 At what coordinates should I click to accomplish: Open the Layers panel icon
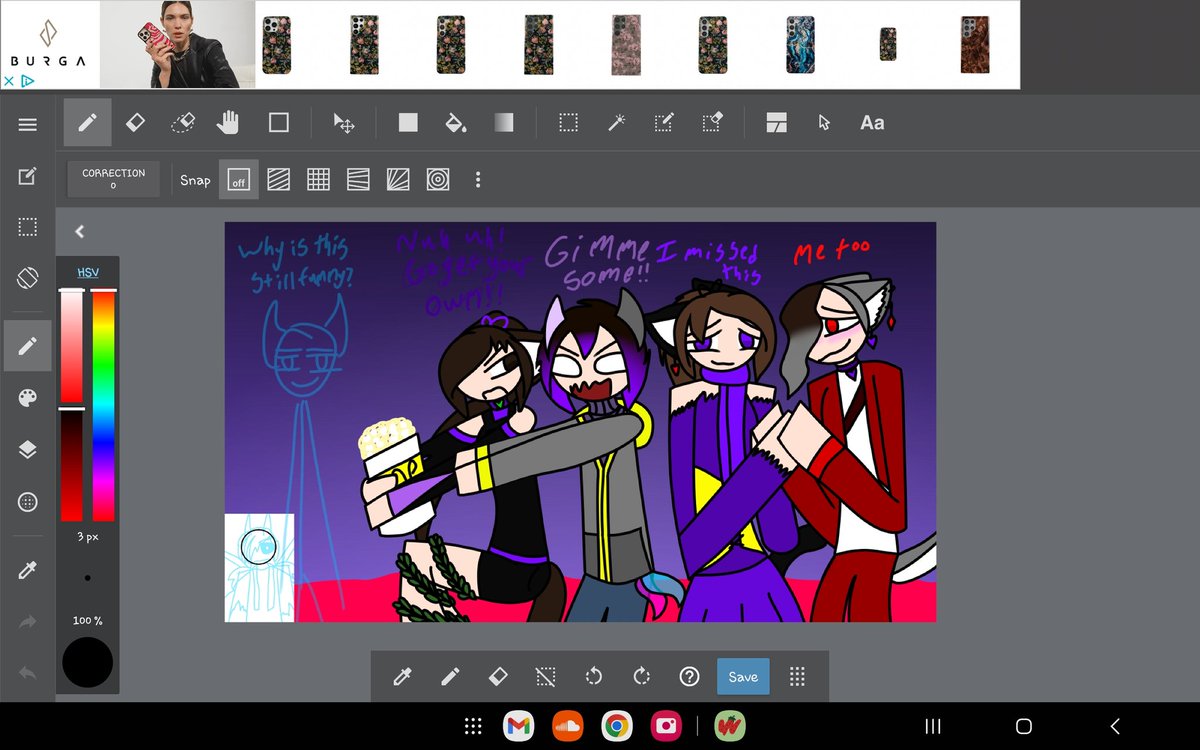coord(28,450)
